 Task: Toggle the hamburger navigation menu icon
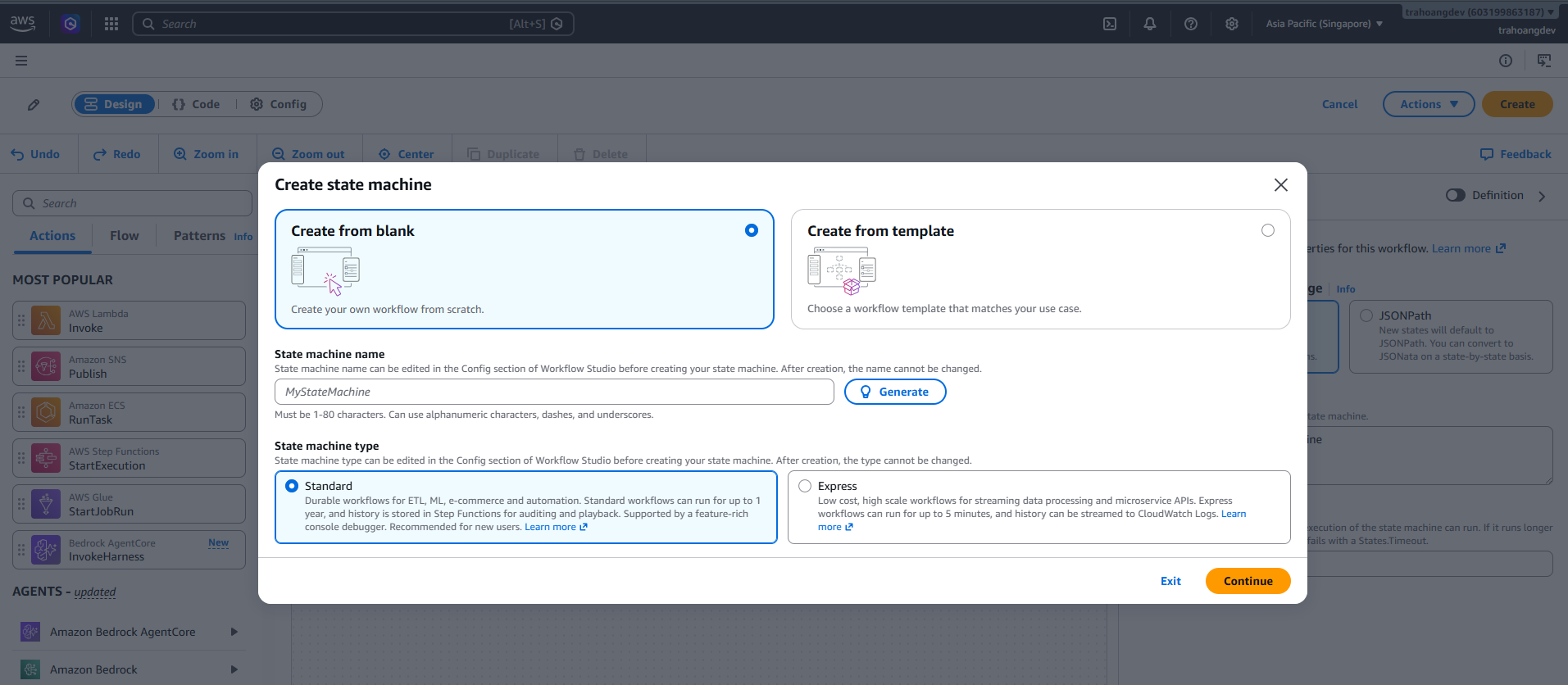[21, 61]
